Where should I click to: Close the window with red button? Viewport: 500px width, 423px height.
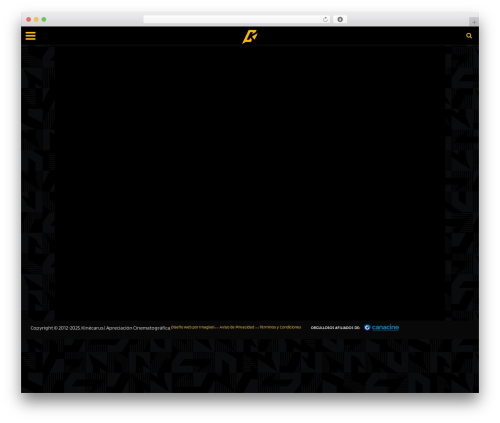[x=29, y=19]
